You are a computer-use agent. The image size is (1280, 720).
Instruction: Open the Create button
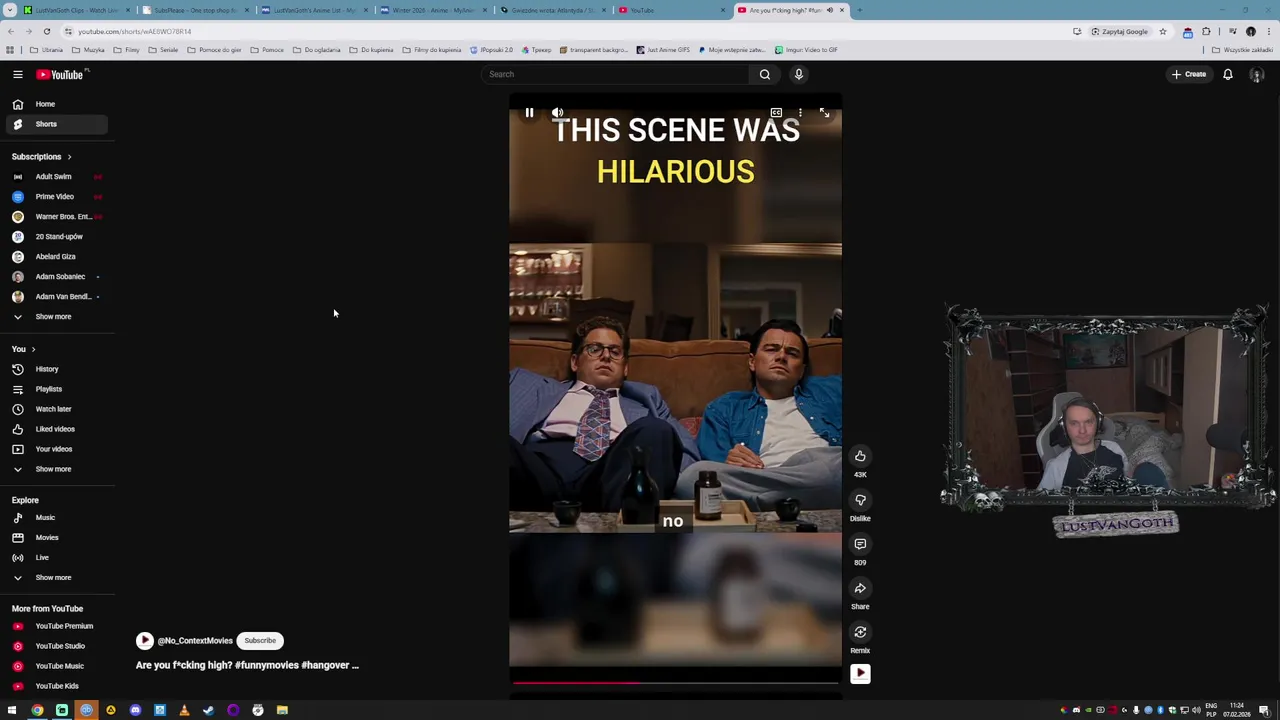click(x=1189, y=74)
